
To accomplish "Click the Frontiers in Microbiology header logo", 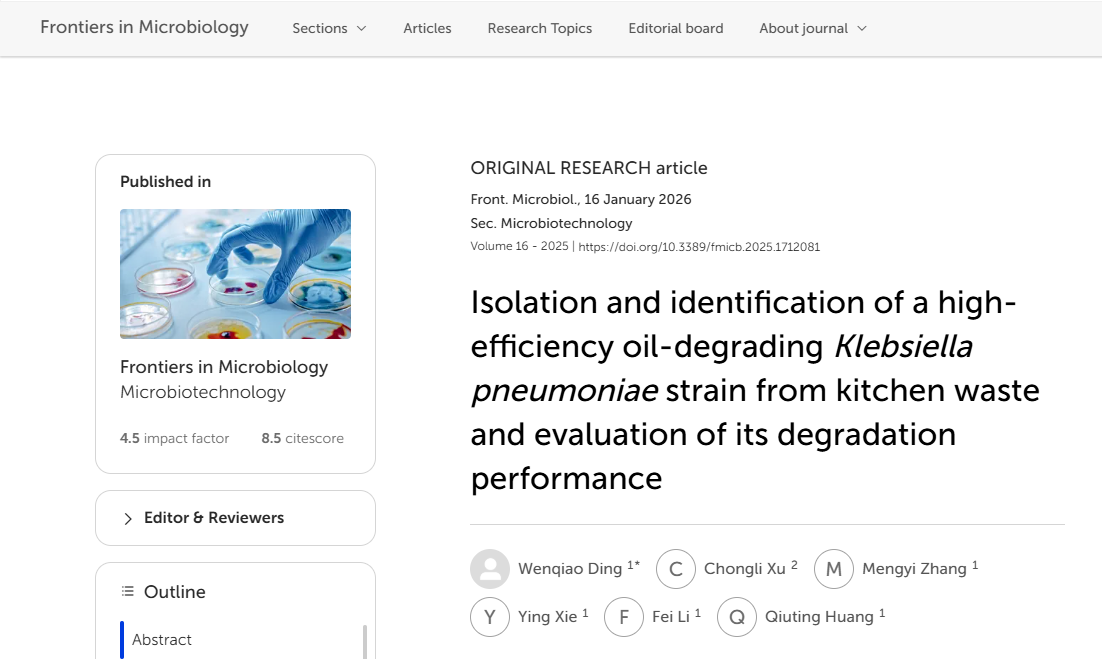I will 144,27.
